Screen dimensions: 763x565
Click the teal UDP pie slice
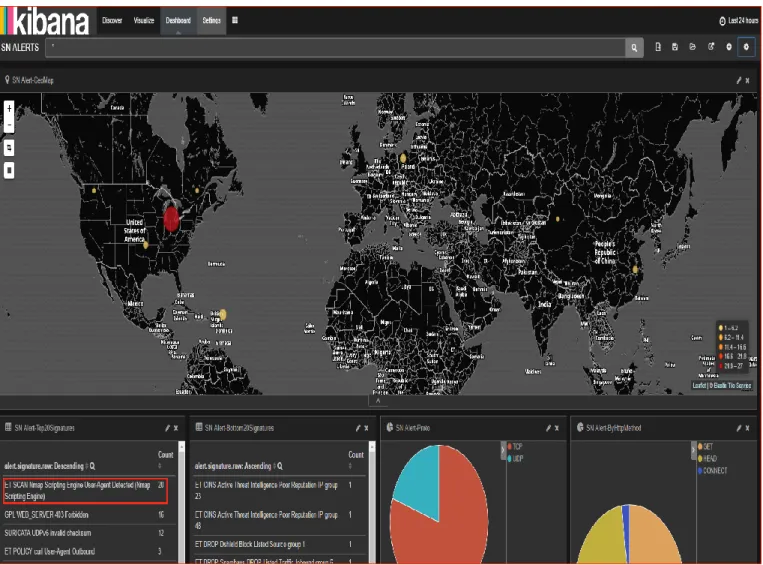click(x=421, y=482)
